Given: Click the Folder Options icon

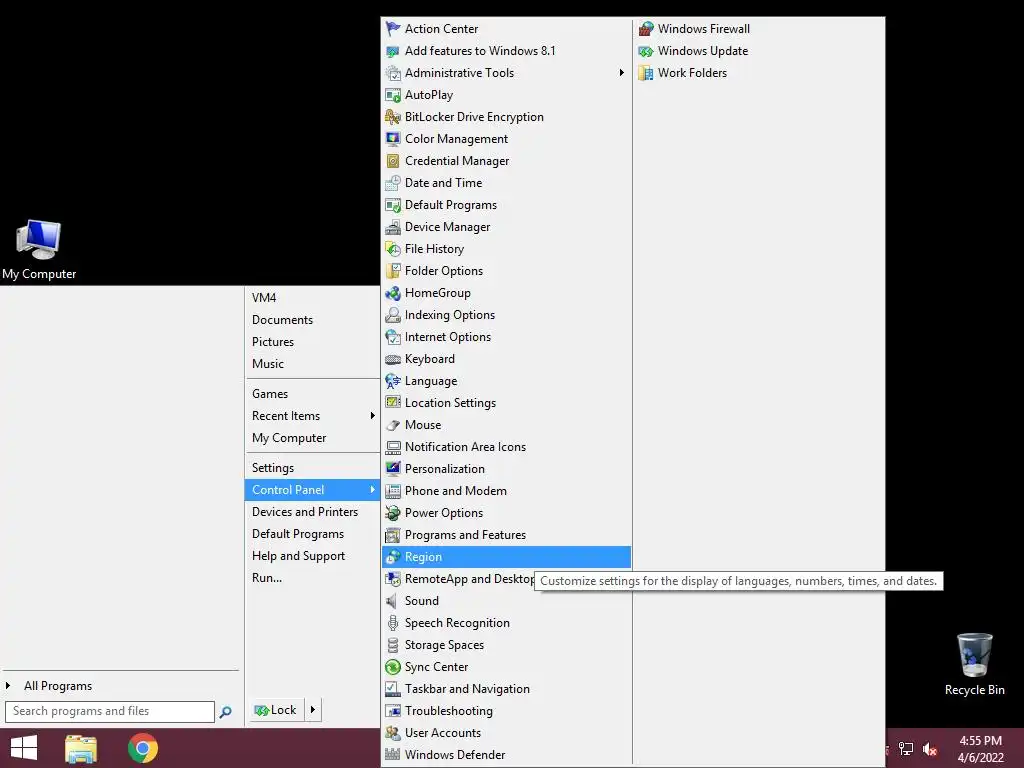Looking at the screenshot, I should point(392,271).
